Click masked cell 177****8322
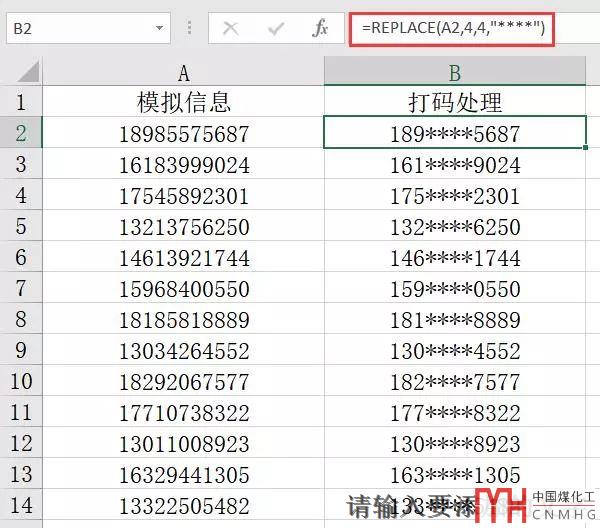The image size is (600, 528). tap(455, 411)
